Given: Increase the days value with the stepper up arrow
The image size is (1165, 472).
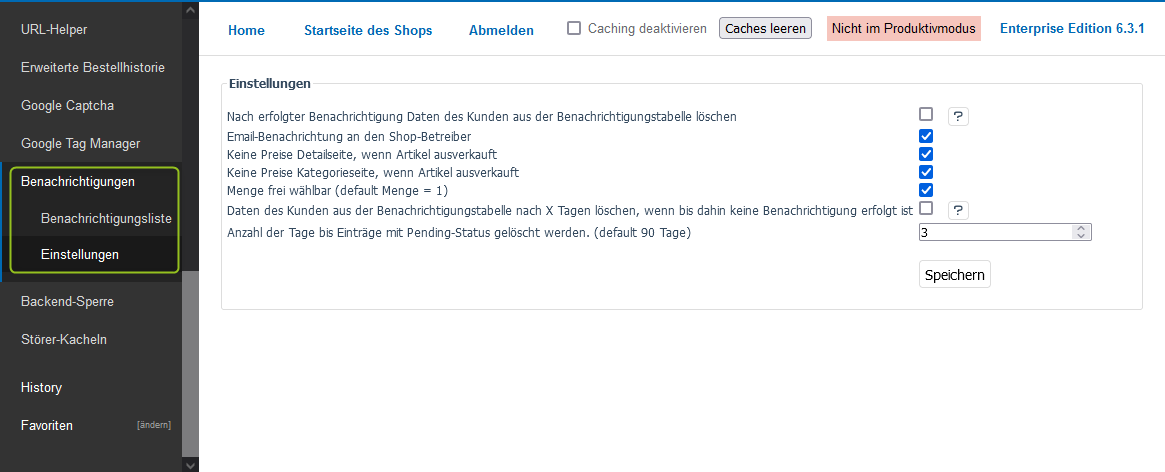Looking at the screenshot, I should [x=1081, y=228].
